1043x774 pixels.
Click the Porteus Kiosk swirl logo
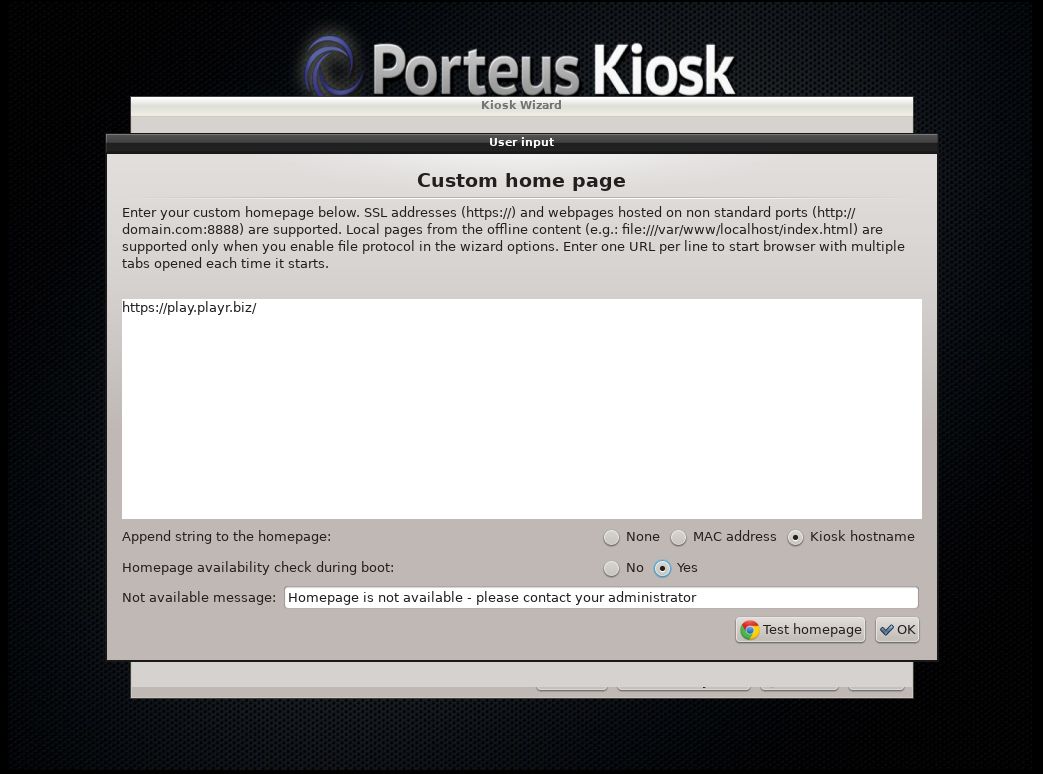333,65
